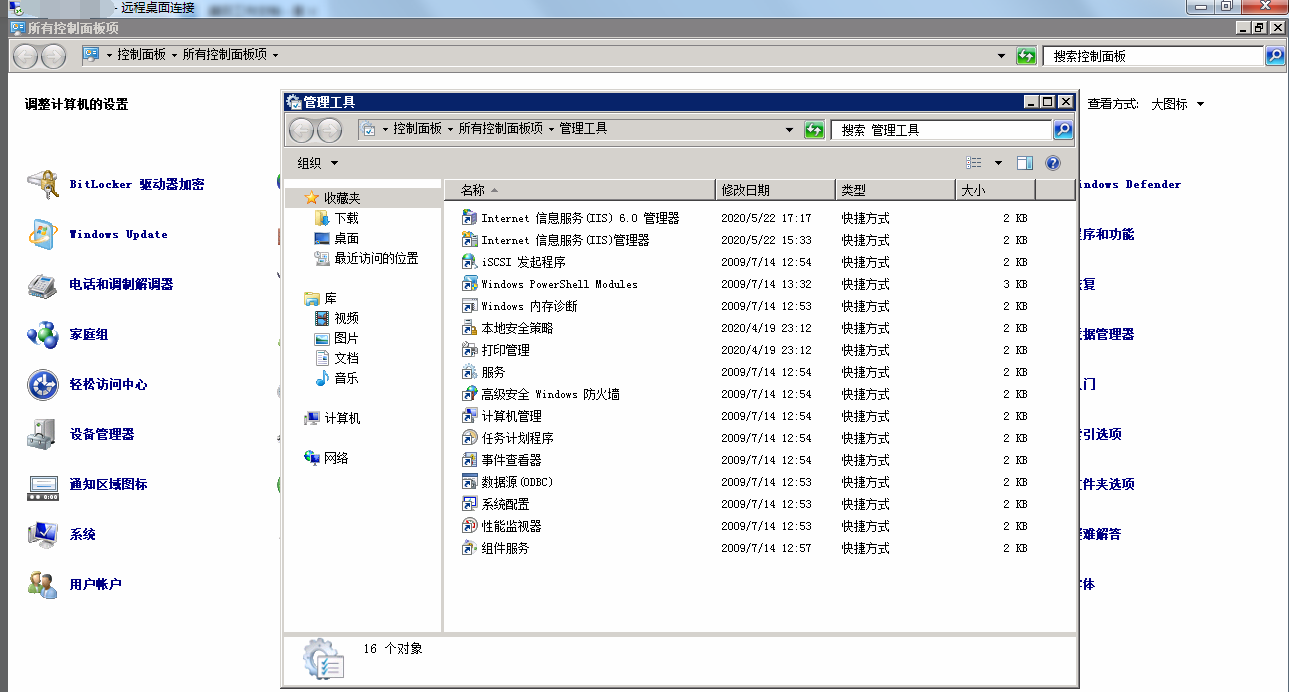Select the 数据源(ODBC) shortcut icon
Image resolution: width=1289 pixels, height=692 pixels.
(470, 482)
